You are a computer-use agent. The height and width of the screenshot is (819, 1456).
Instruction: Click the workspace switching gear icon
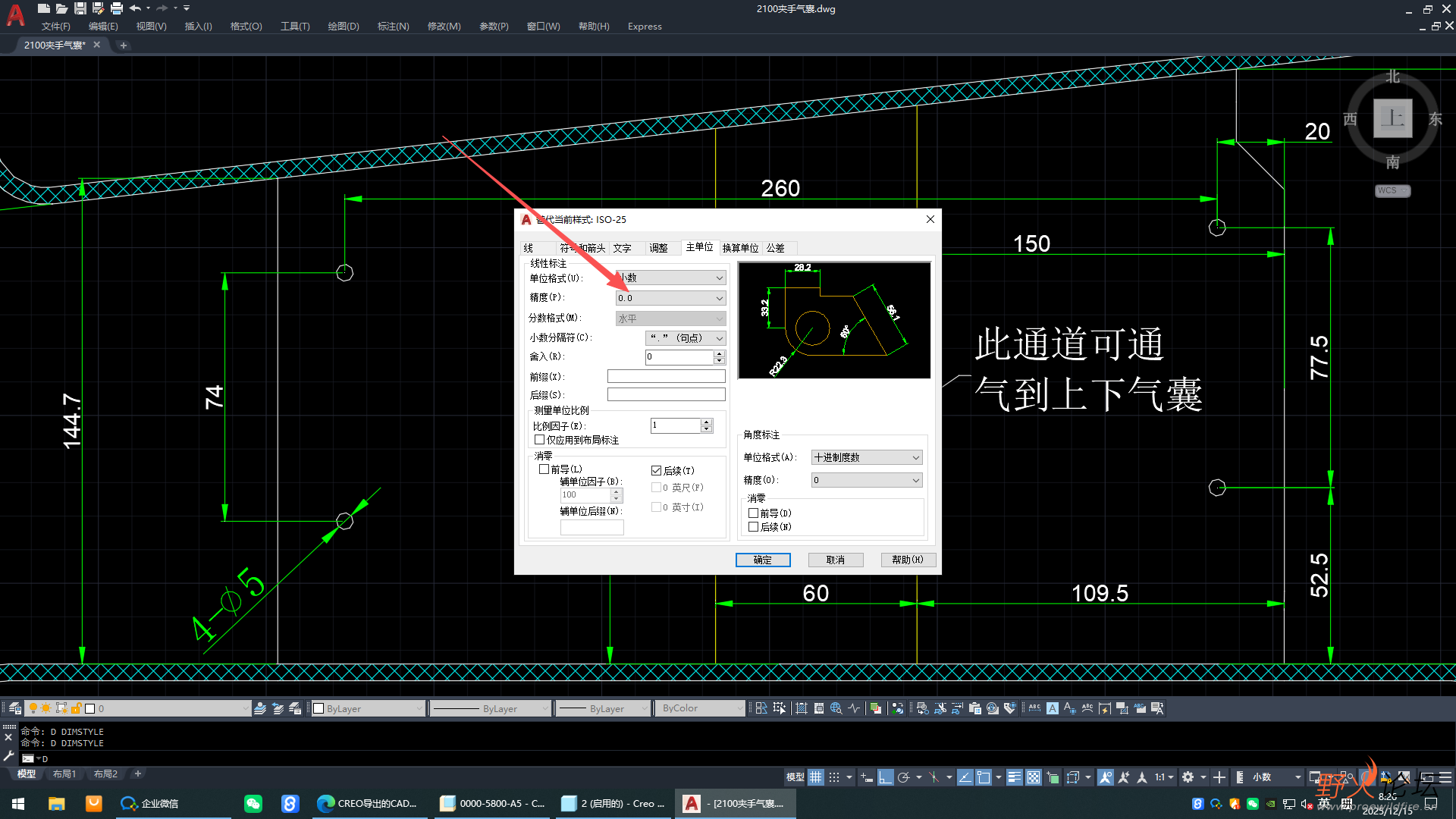1188,777
